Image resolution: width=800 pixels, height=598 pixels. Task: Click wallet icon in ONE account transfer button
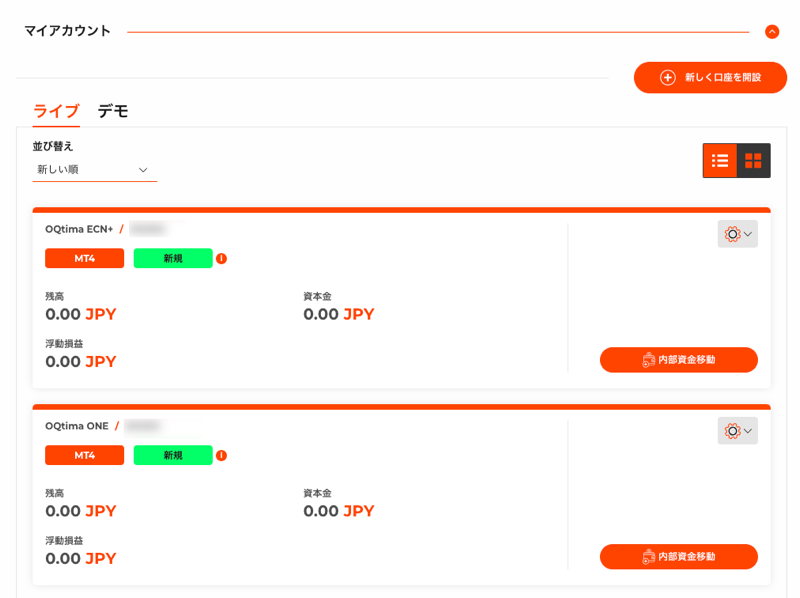[648, 557]
